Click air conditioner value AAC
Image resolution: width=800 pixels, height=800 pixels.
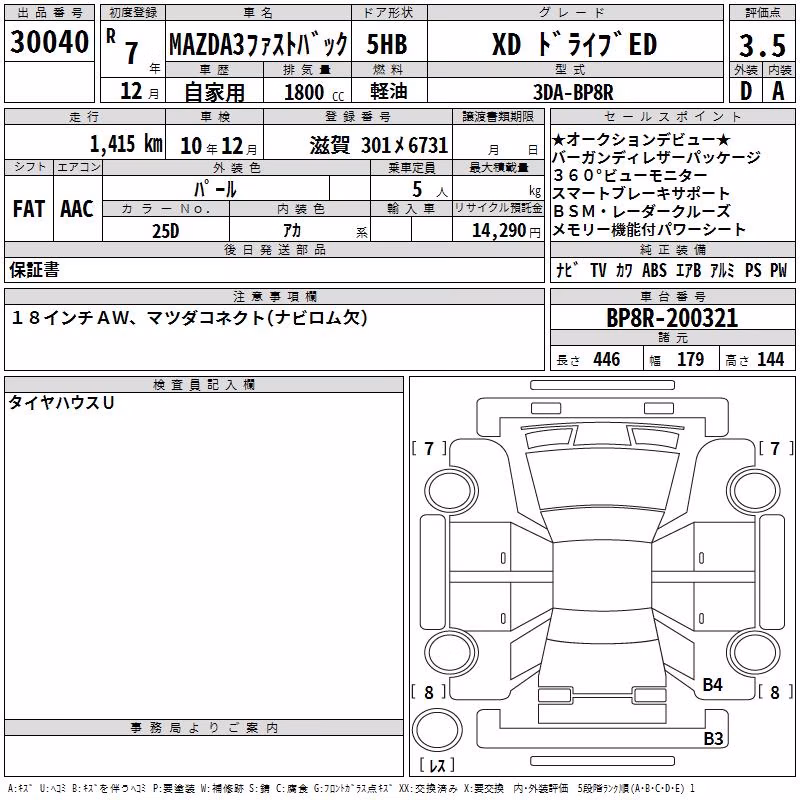[77, 209]
